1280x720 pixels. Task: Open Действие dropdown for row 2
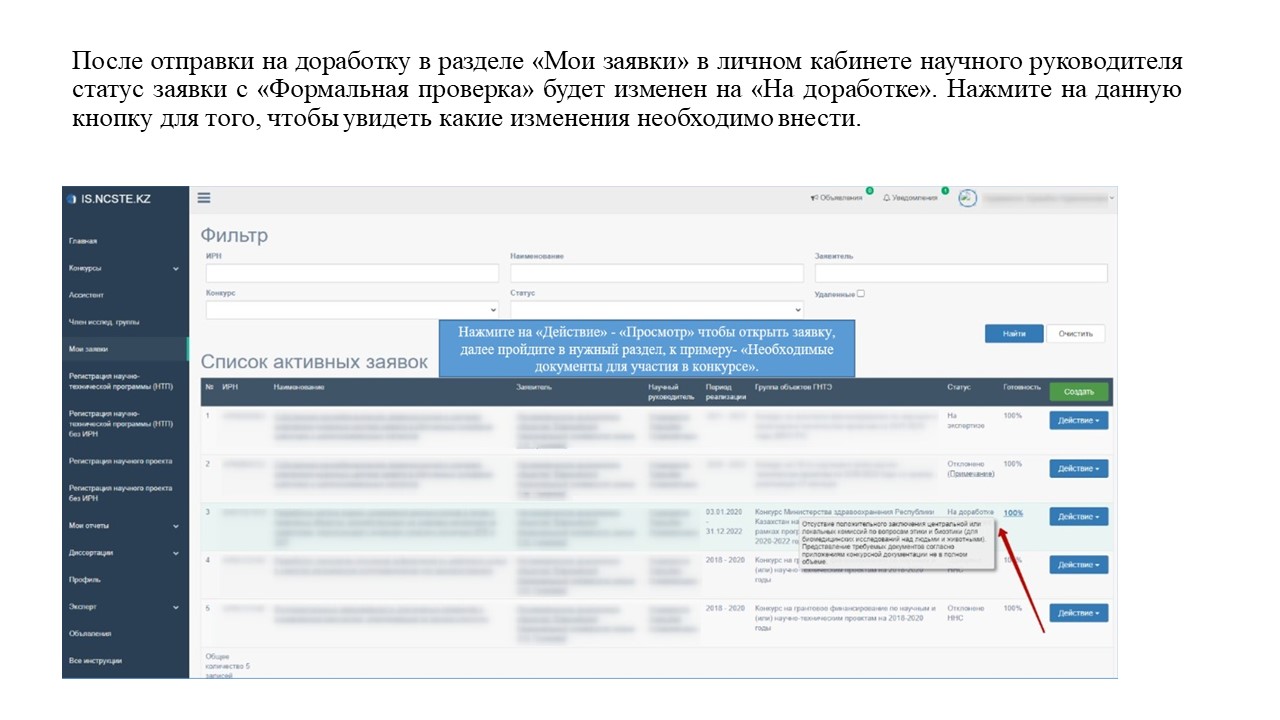tap(1078, 468)
